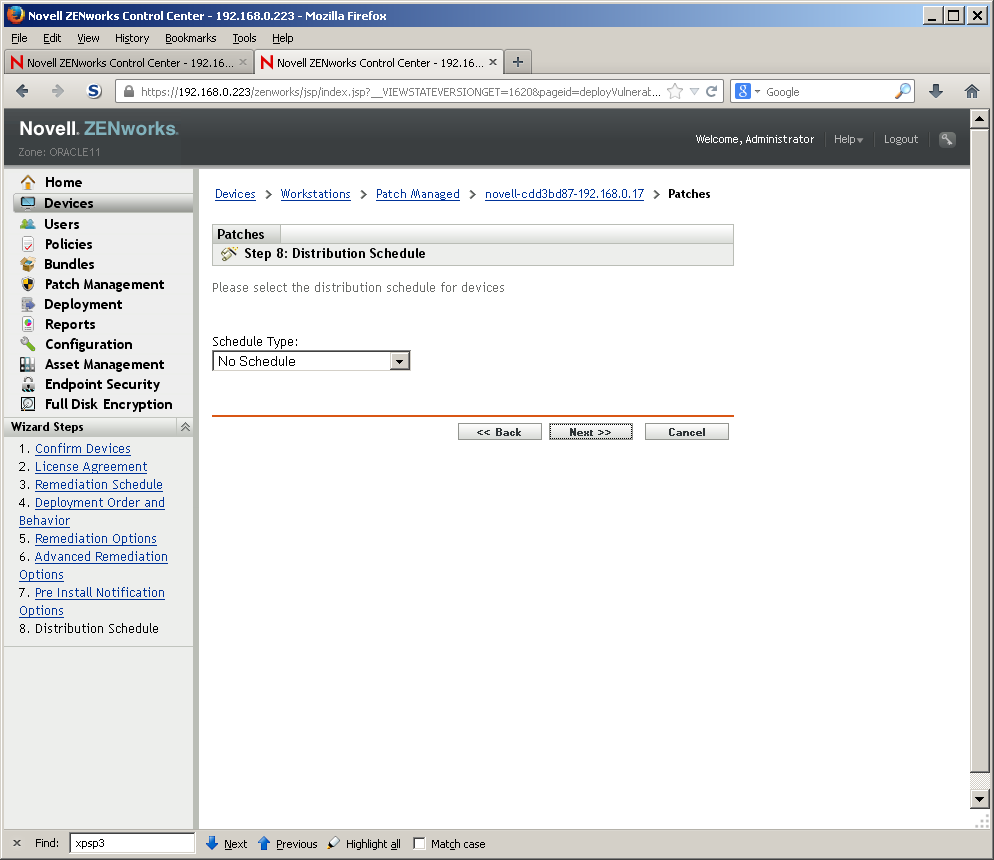Select the Devices monitor icon in sidebar
This screenshot has width=994, height=860.
[28, 203]
